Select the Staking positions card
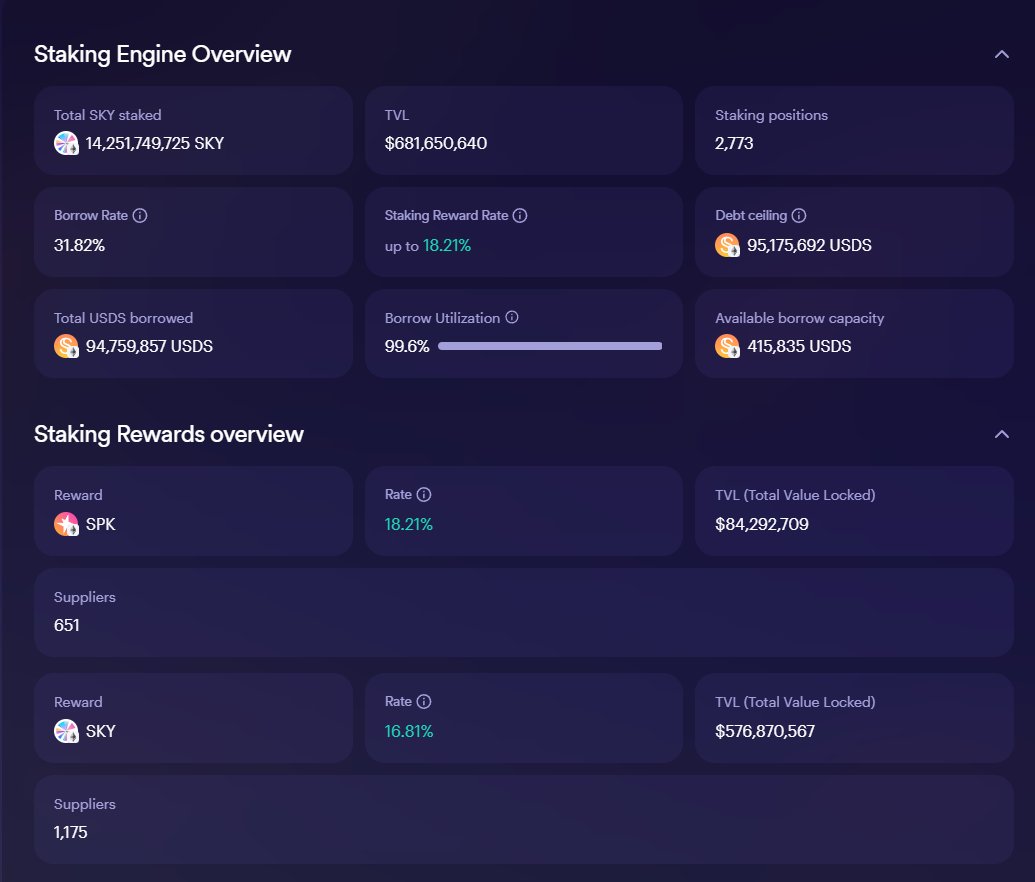The image size is (1035, 882). 854,130
